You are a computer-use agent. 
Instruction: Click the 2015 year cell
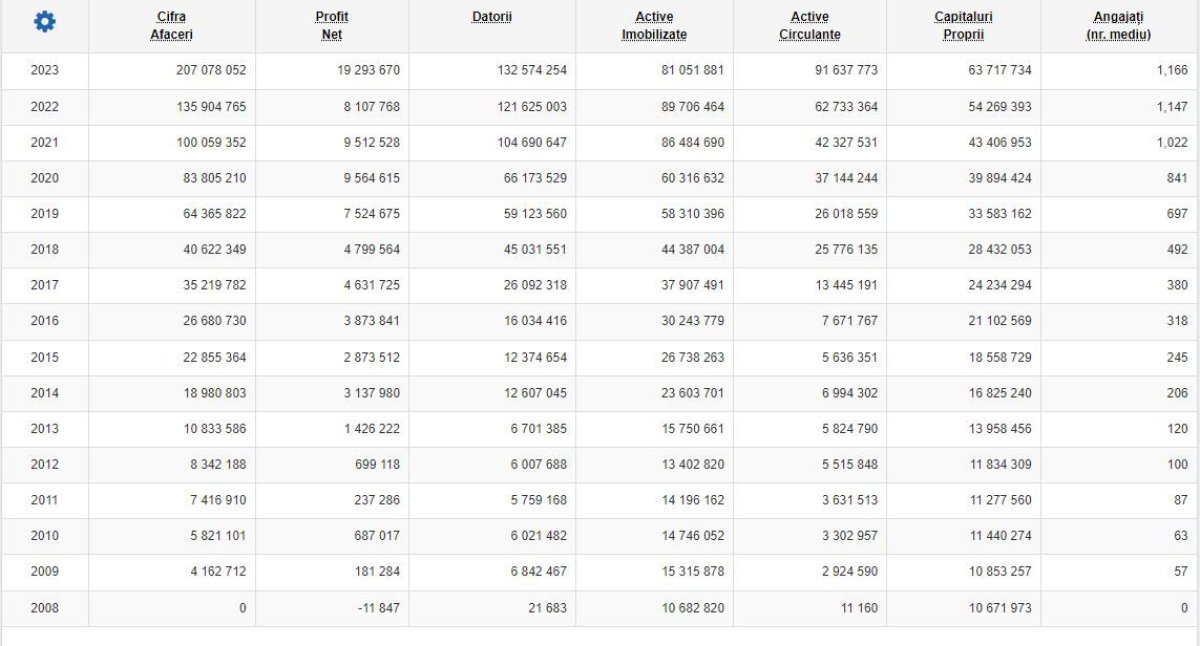click(x=45, y=357)
